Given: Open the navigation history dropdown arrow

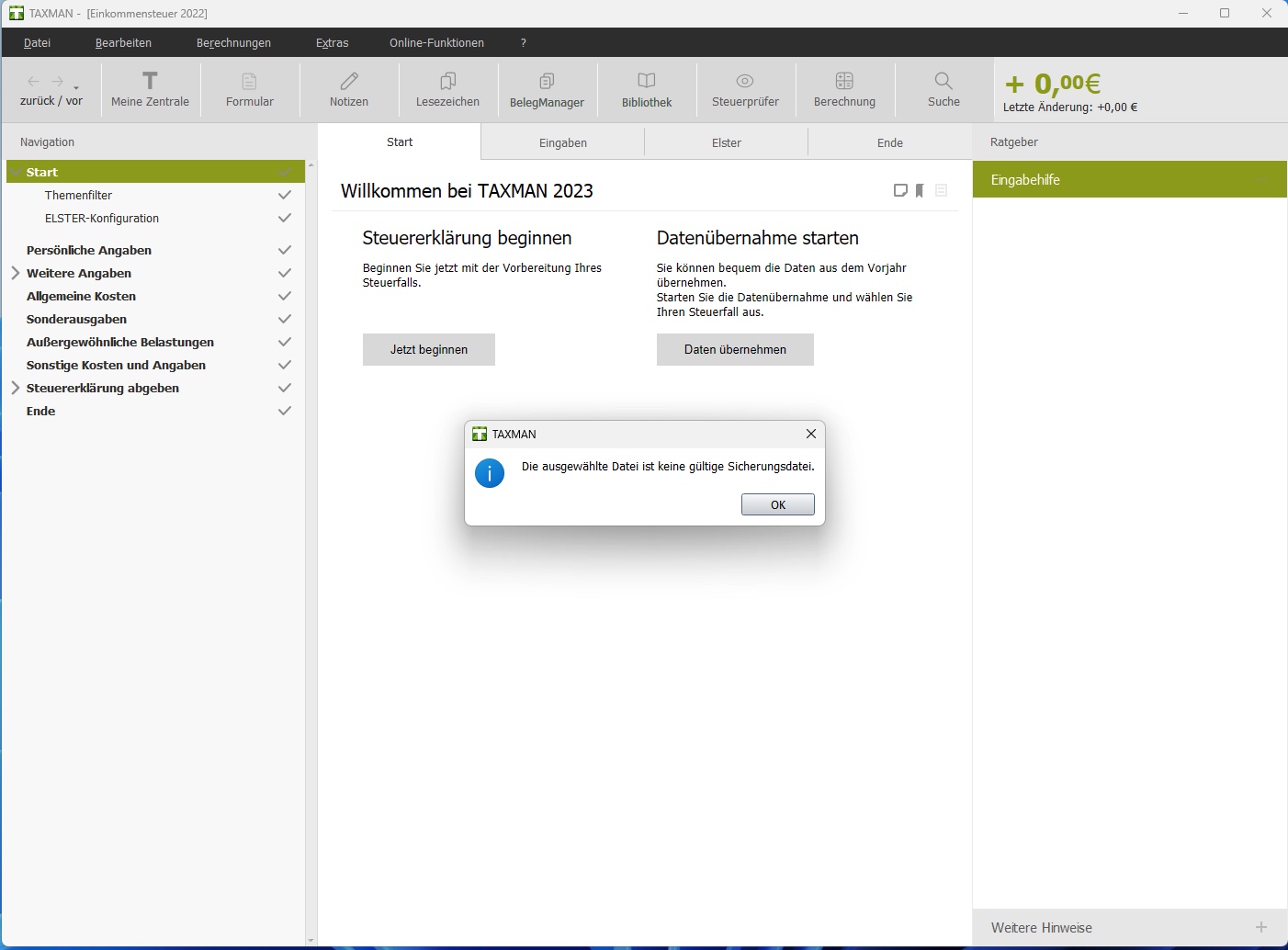Looking at the screenshot, I should click(76, 88).
